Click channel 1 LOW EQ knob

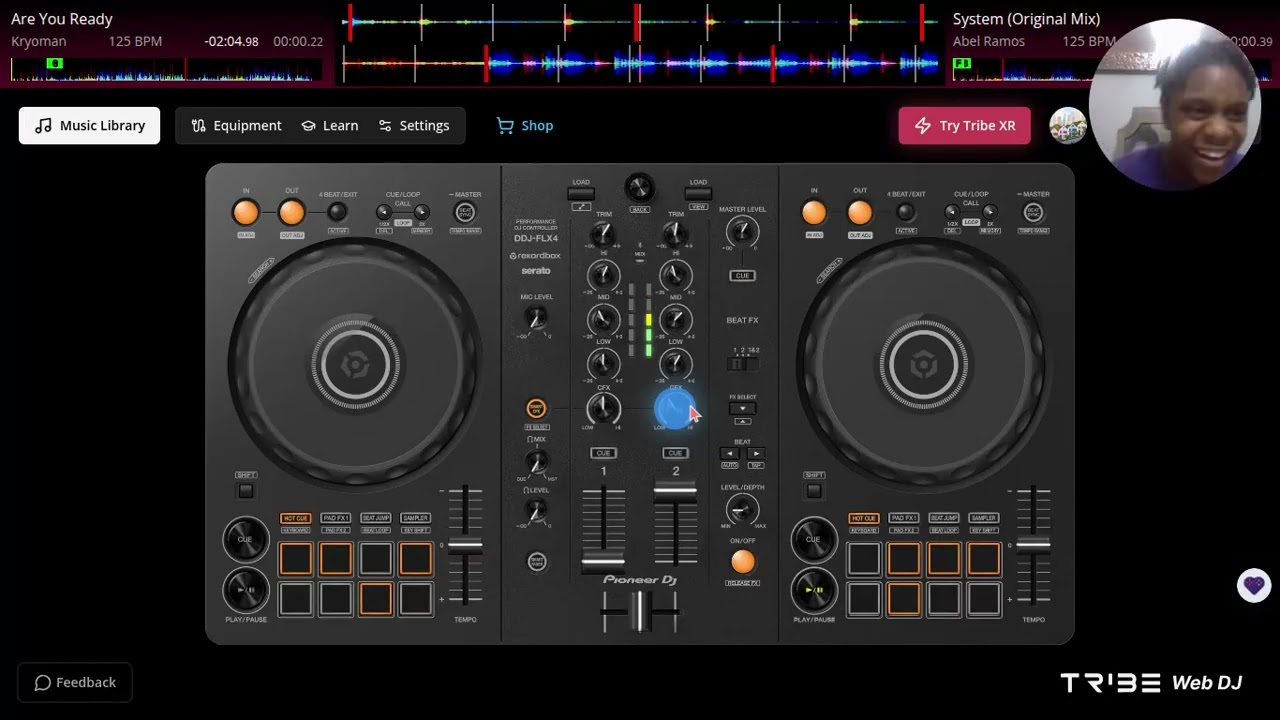coord(603,365)
